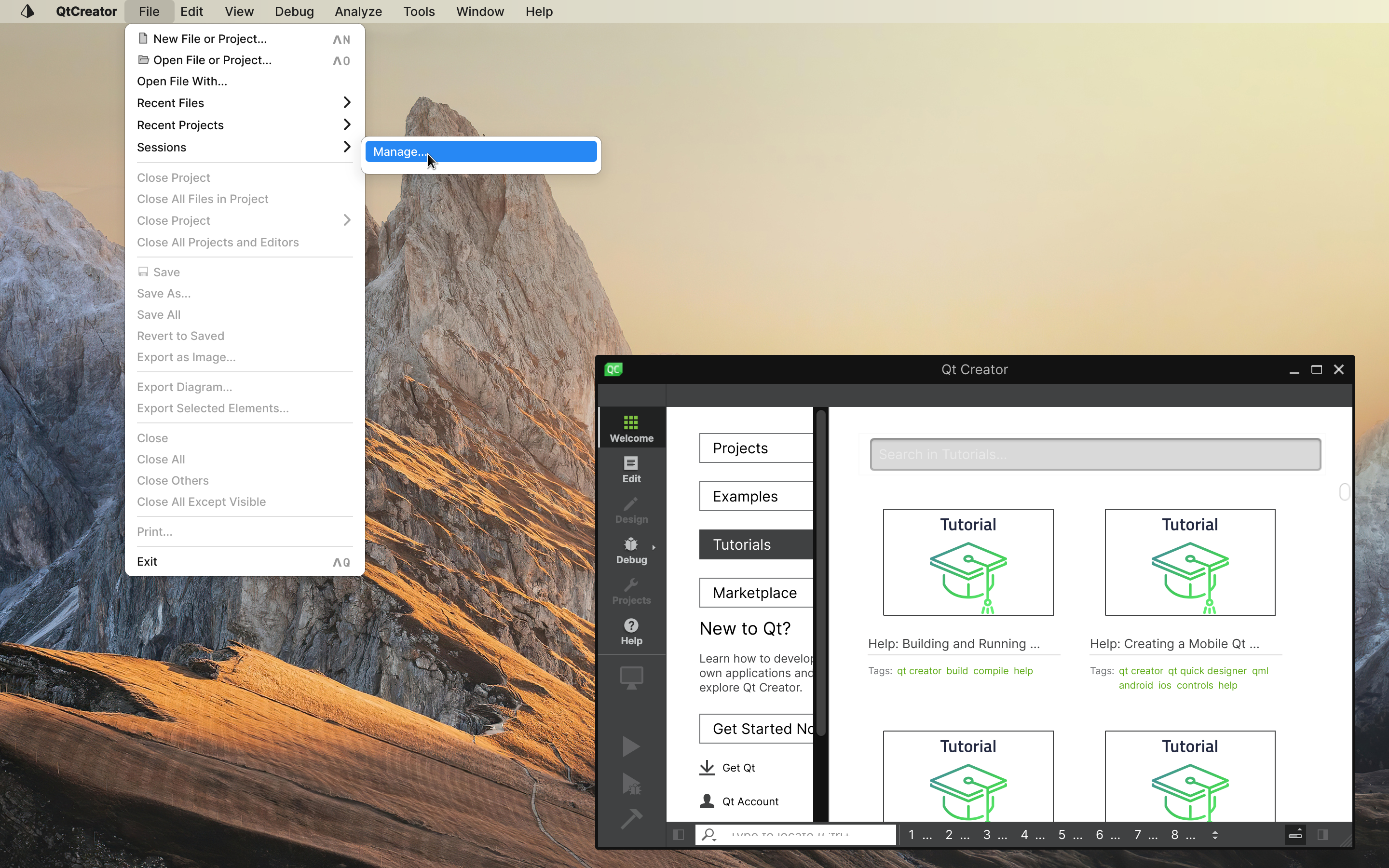Click the tutorials page vertical scrollbar handle
Viewport: 1389px width, 868px height.
pos(1344,492)
